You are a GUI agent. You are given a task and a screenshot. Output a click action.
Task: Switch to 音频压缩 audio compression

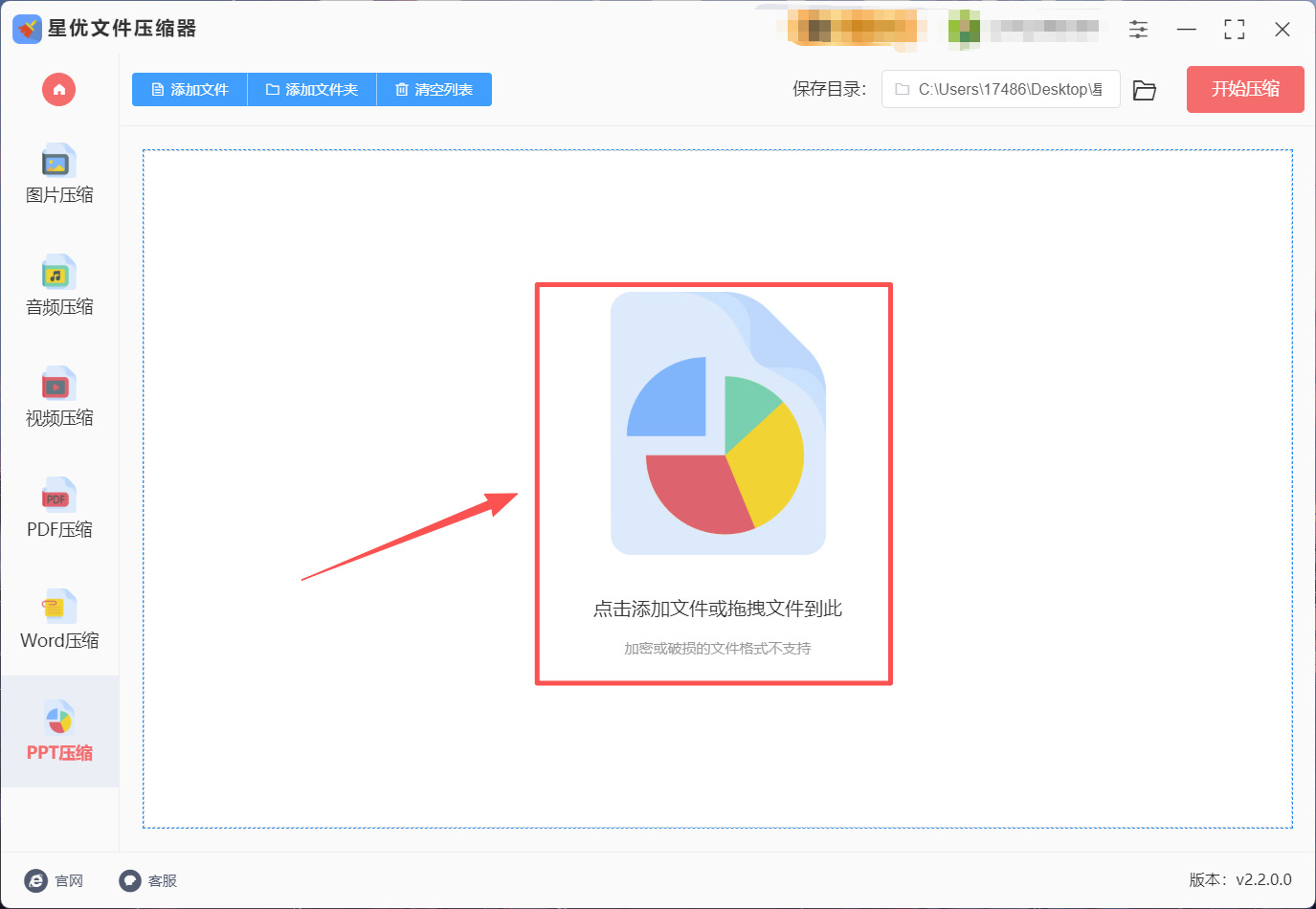[x=59, y=286]
